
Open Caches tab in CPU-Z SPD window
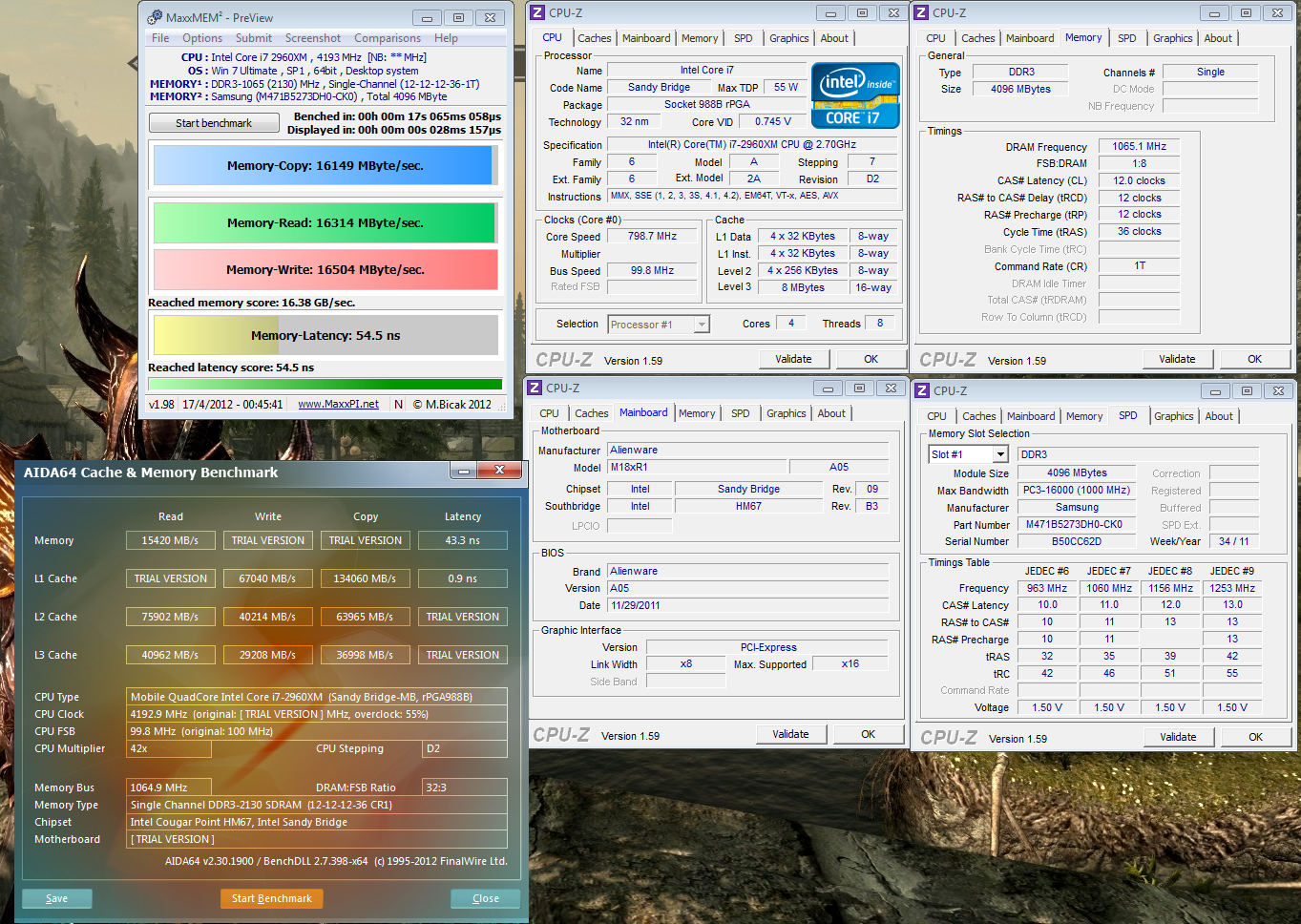coord(979,416)
